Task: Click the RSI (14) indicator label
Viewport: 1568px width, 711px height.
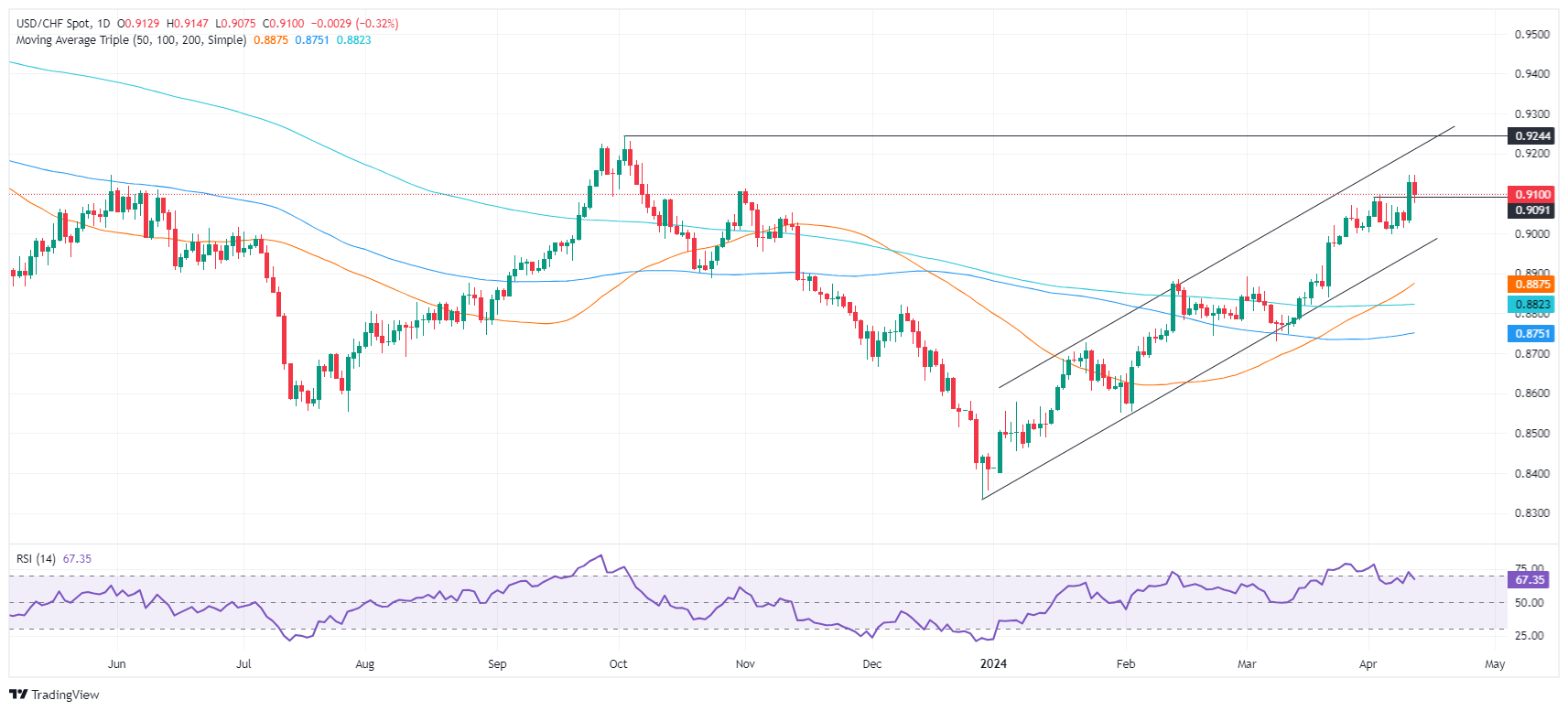Action: coord(36,559)
